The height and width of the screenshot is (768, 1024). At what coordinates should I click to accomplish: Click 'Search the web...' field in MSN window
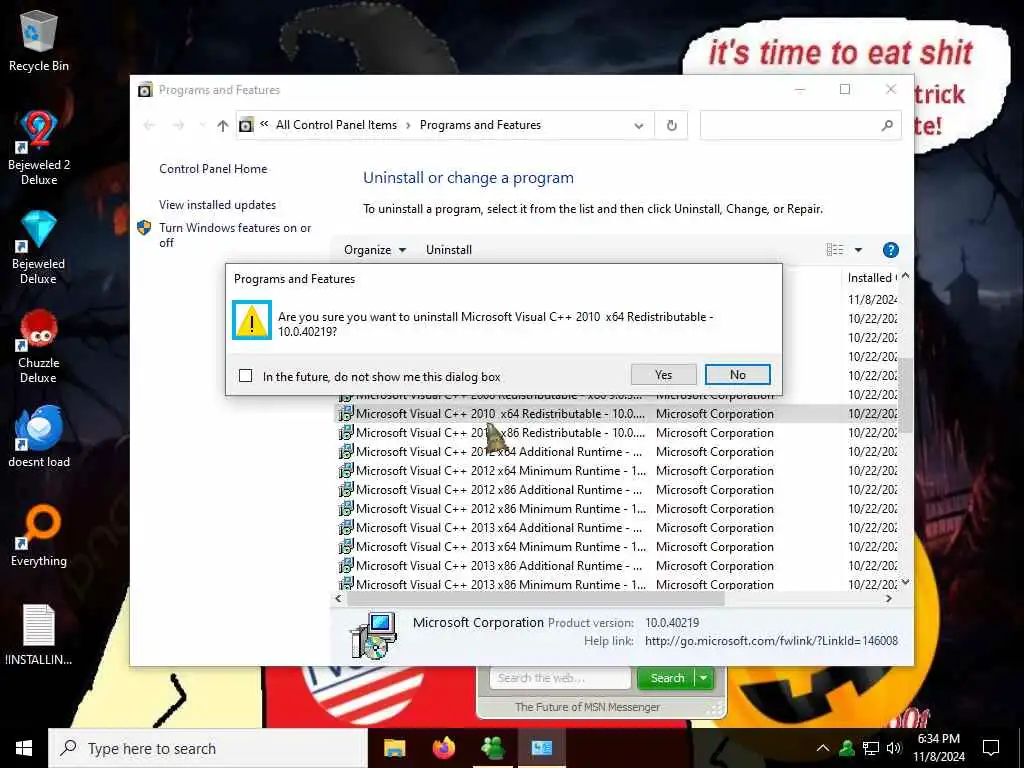click(560, 679)
